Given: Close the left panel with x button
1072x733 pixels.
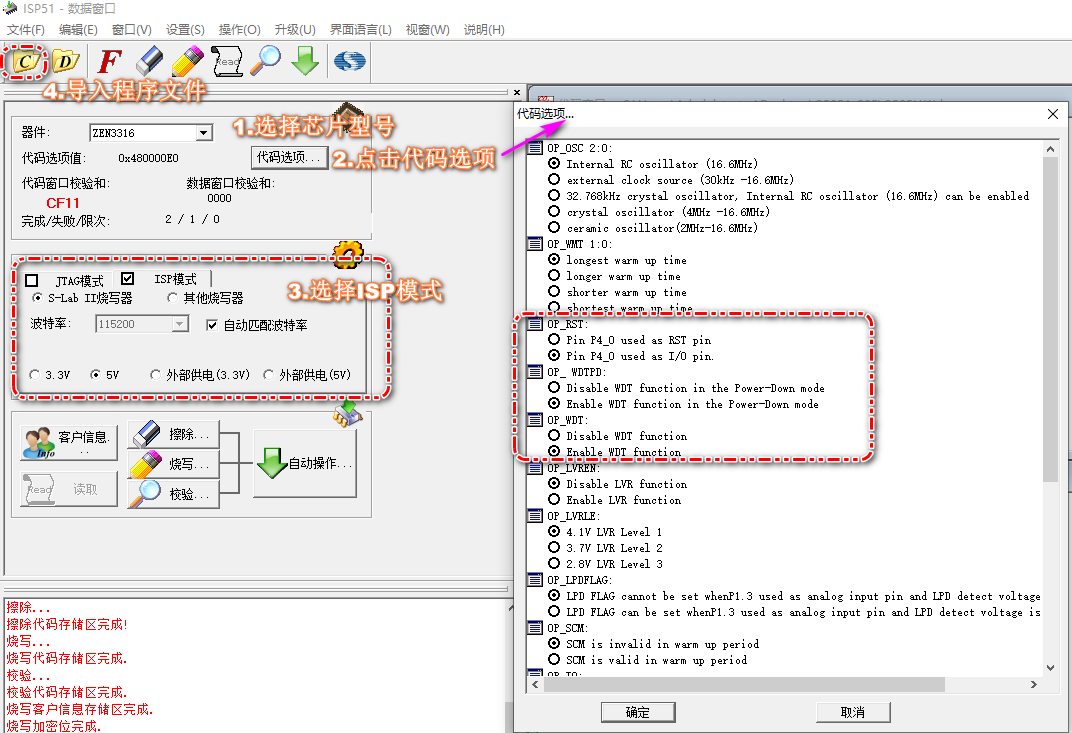Looking at the screenshot, I should (517, 92).
